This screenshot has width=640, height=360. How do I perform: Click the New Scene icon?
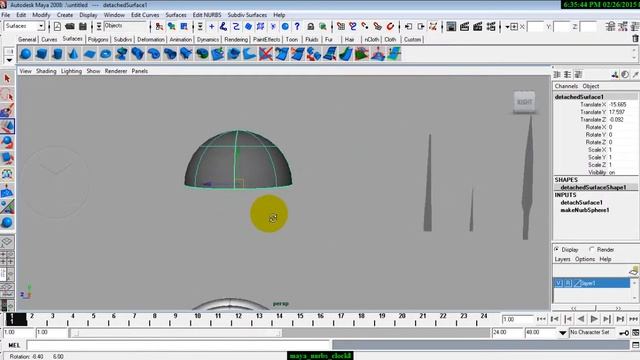tap(57, 27)
